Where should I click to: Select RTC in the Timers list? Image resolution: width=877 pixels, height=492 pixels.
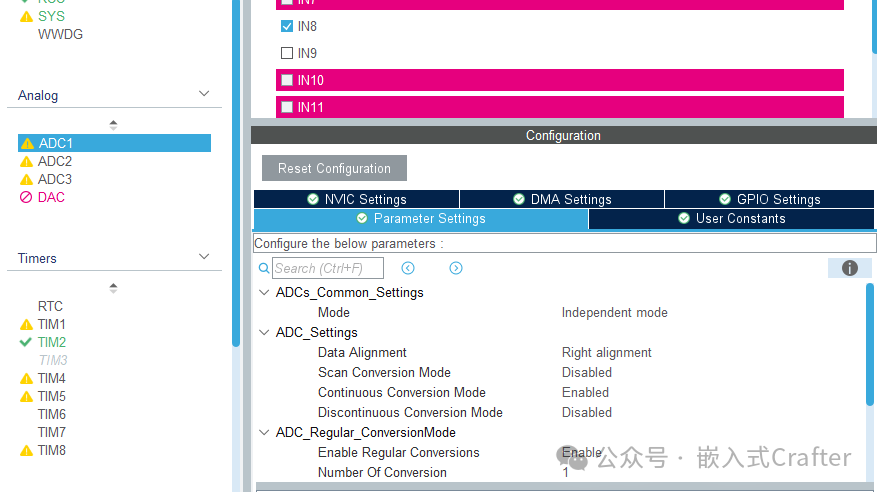click(50, 306)
